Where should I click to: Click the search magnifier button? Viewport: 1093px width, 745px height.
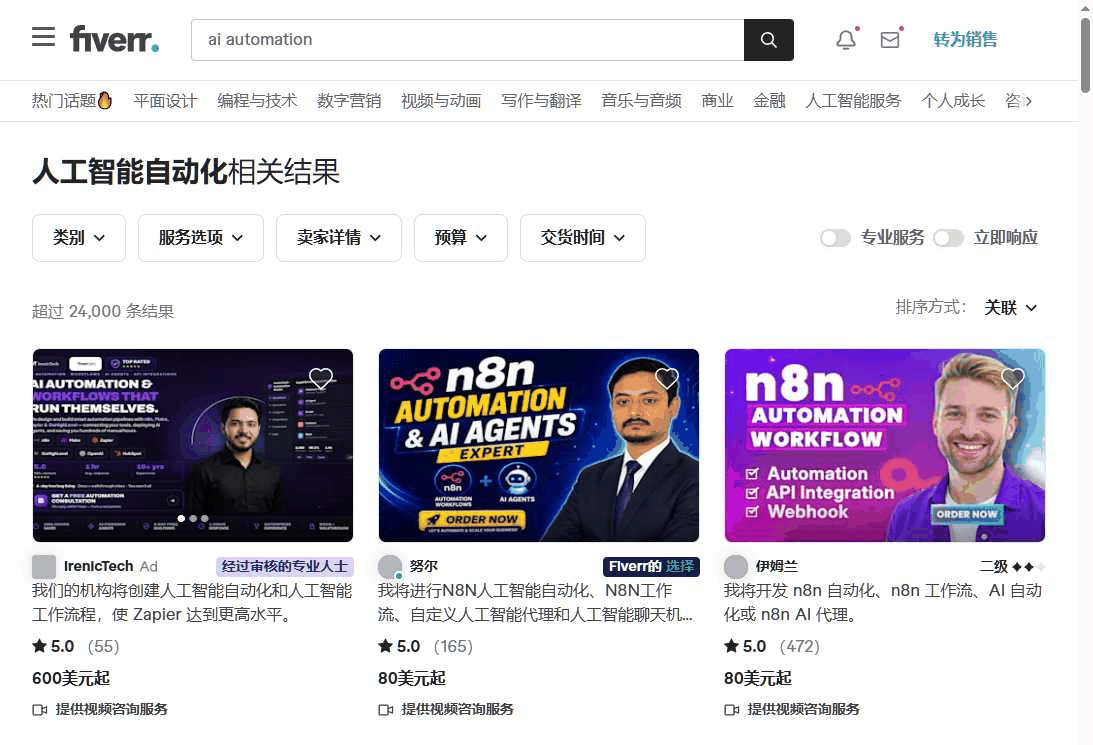point(768,40)
